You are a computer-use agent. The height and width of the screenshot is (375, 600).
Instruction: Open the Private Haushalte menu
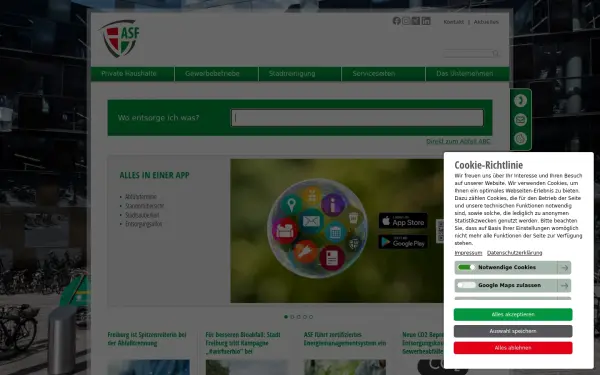pos(132,73)
